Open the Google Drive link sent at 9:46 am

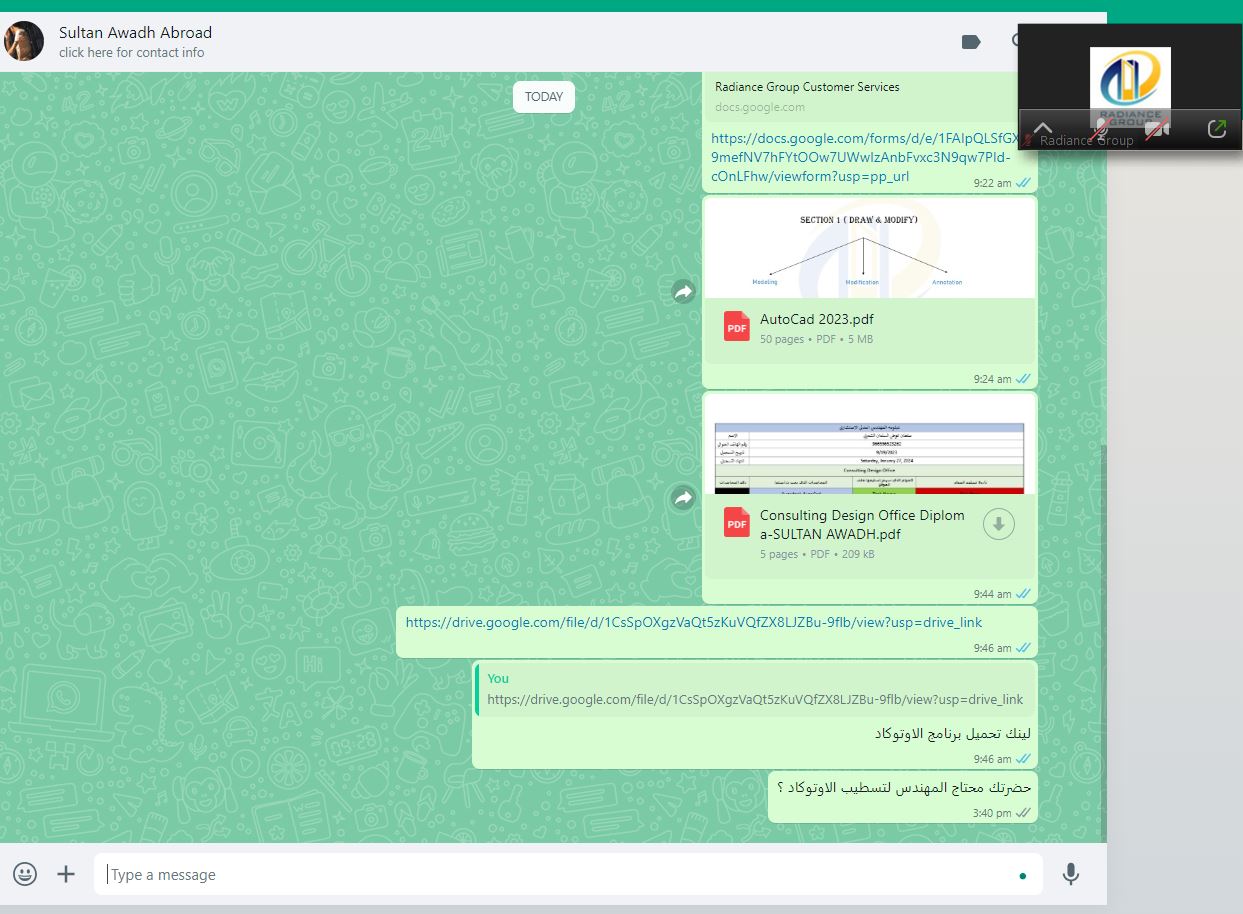(694, 622)
